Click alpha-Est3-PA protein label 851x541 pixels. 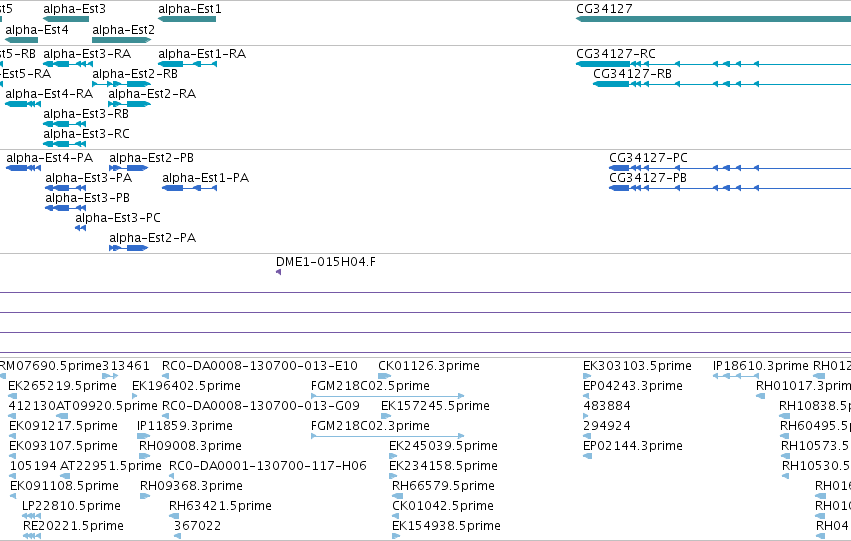coord(88,178)
